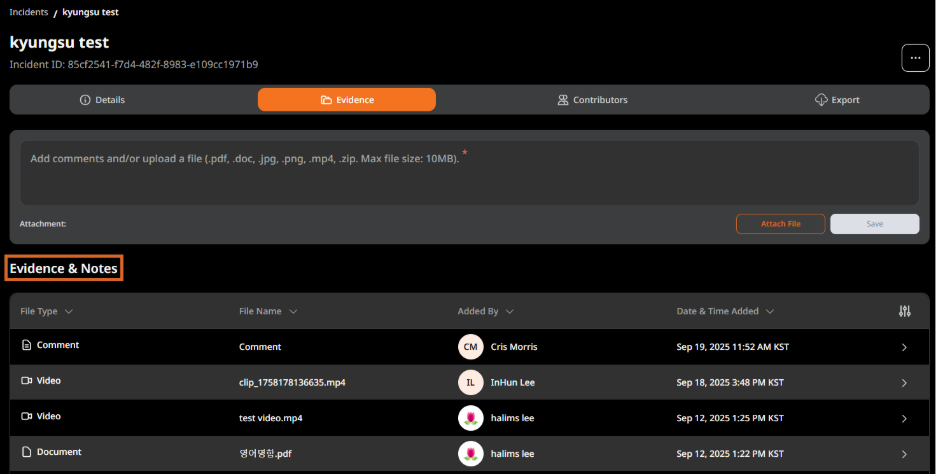
Task: Open the Contributors tab
Action: (592, 100)
